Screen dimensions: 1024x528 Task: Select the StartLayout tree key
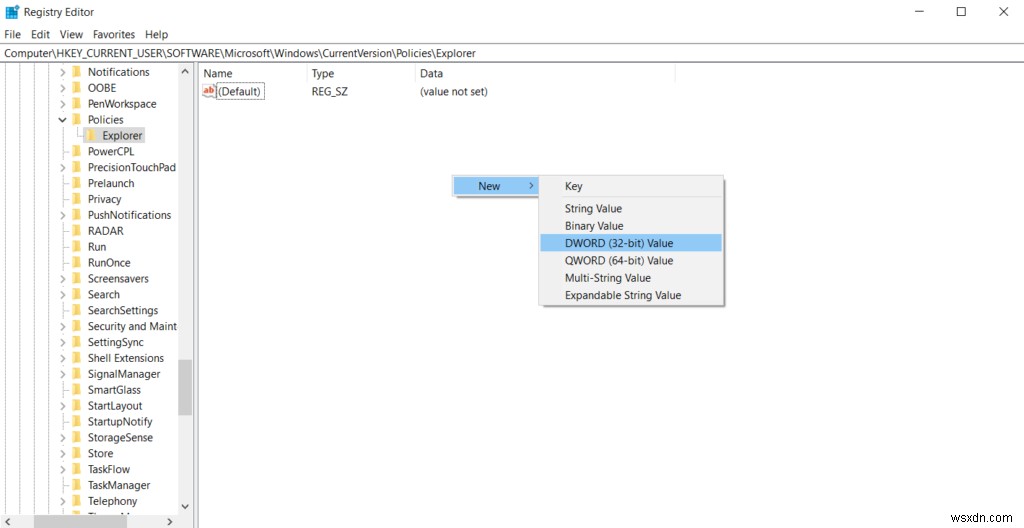tap(115, 406)
